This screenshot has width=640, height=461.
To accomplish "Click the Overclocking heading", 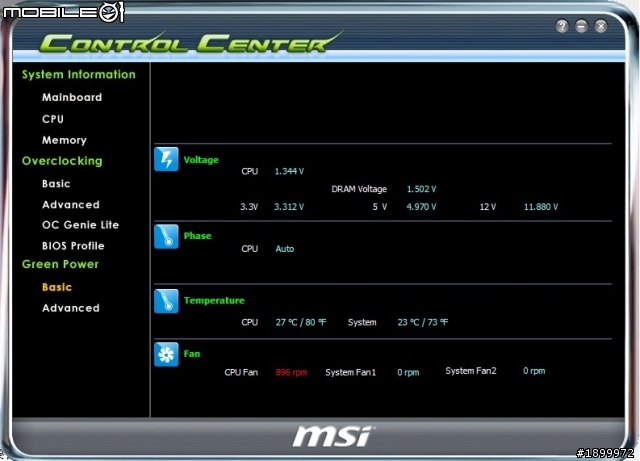I will (62, 161).
